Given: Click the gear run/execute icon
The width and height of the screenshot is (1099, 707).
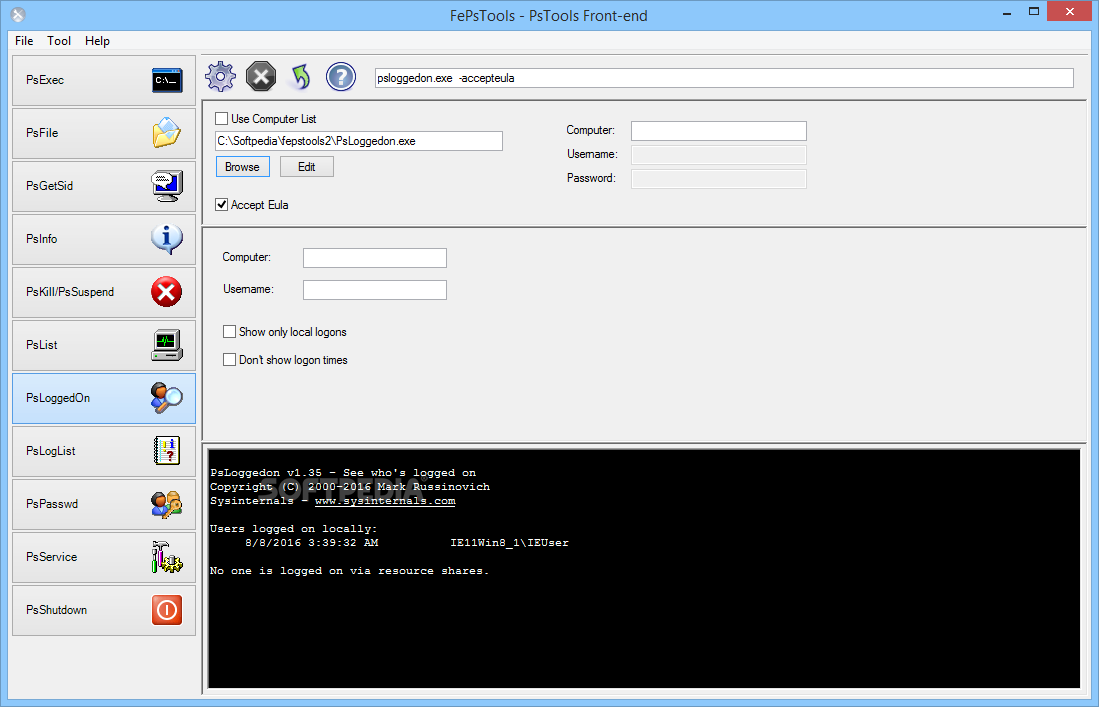Looking at the screenshot, I should click(220, 77).
